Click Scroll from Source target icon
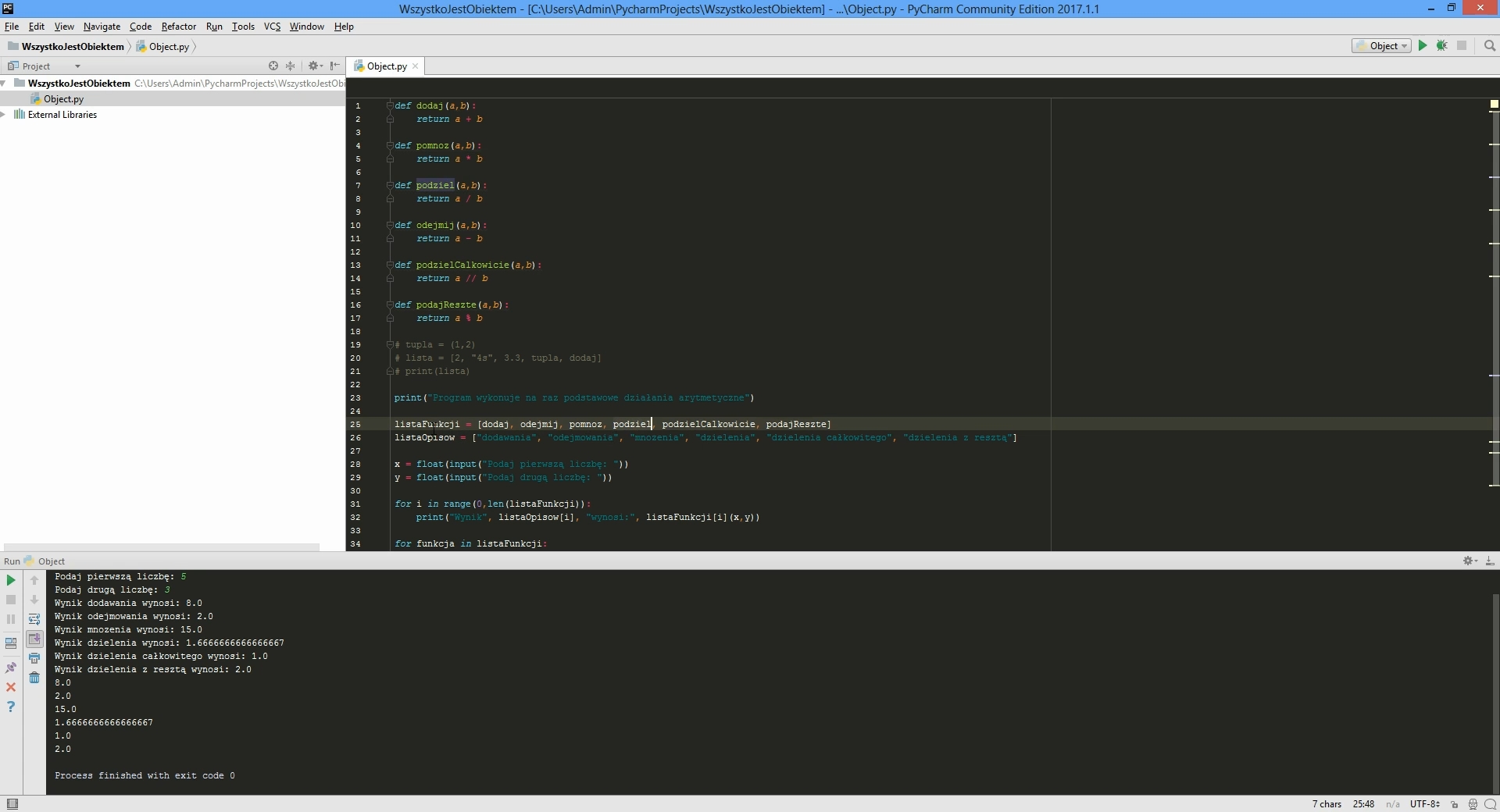This screenshot has width=1500, height=812. tap(273, 66)
